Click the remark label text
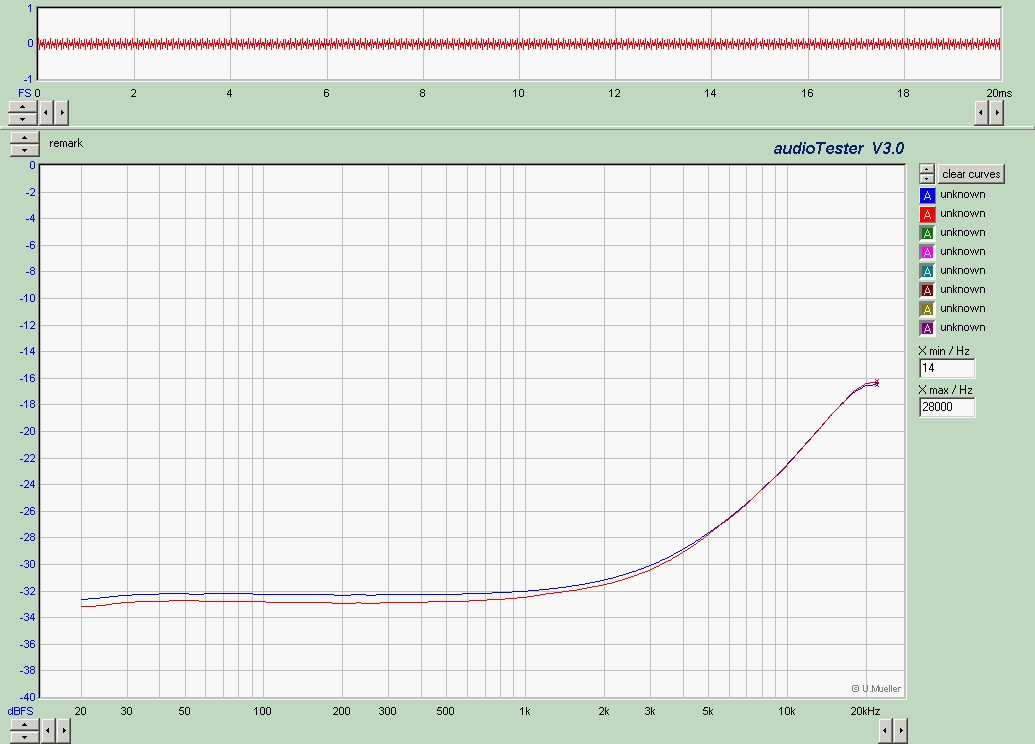The height and width of the screenshot is (744, 1035). click(66, 144)
